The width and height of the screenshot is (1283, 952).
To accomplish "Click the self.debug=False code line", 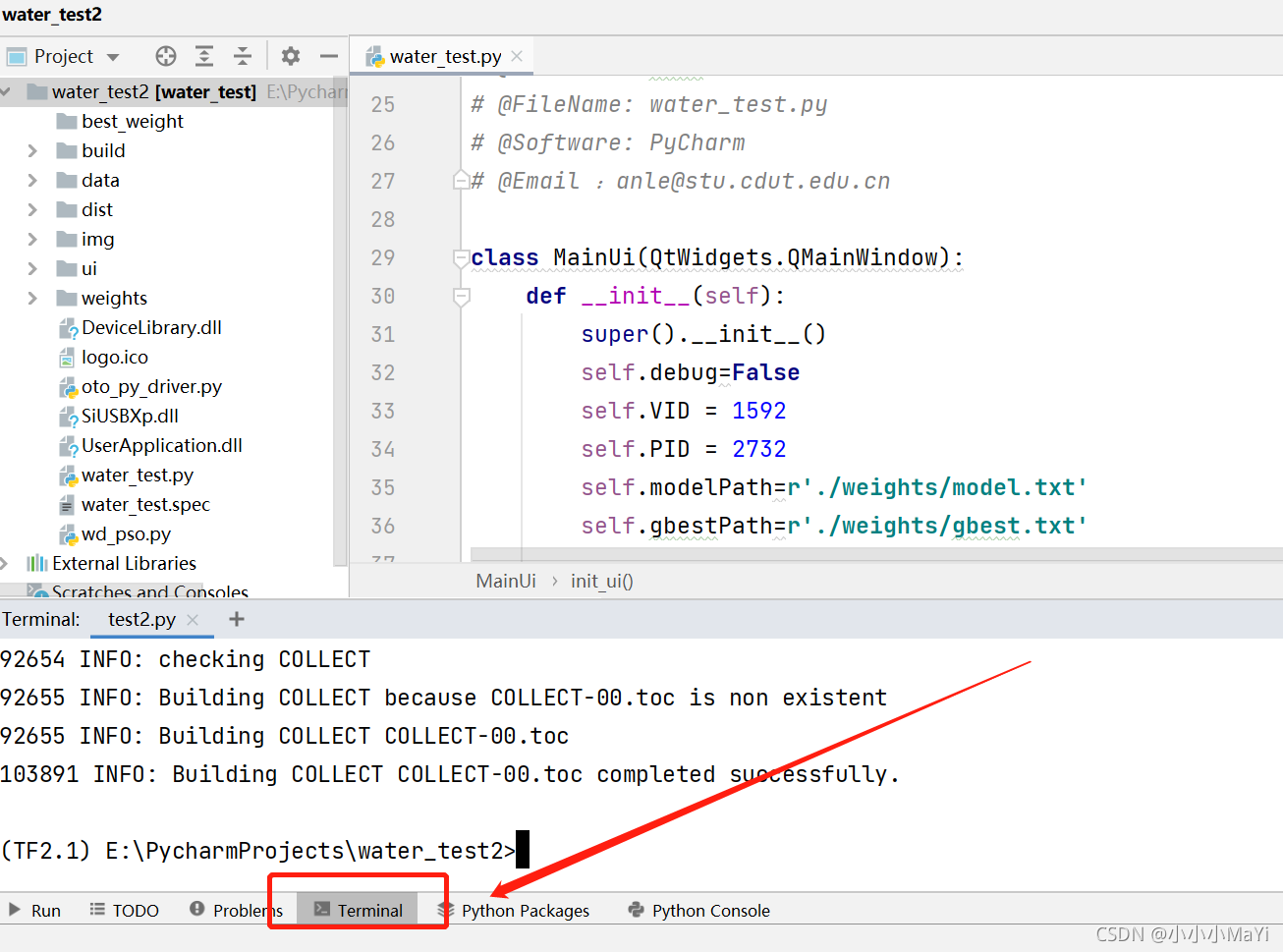I will point(690,372).
